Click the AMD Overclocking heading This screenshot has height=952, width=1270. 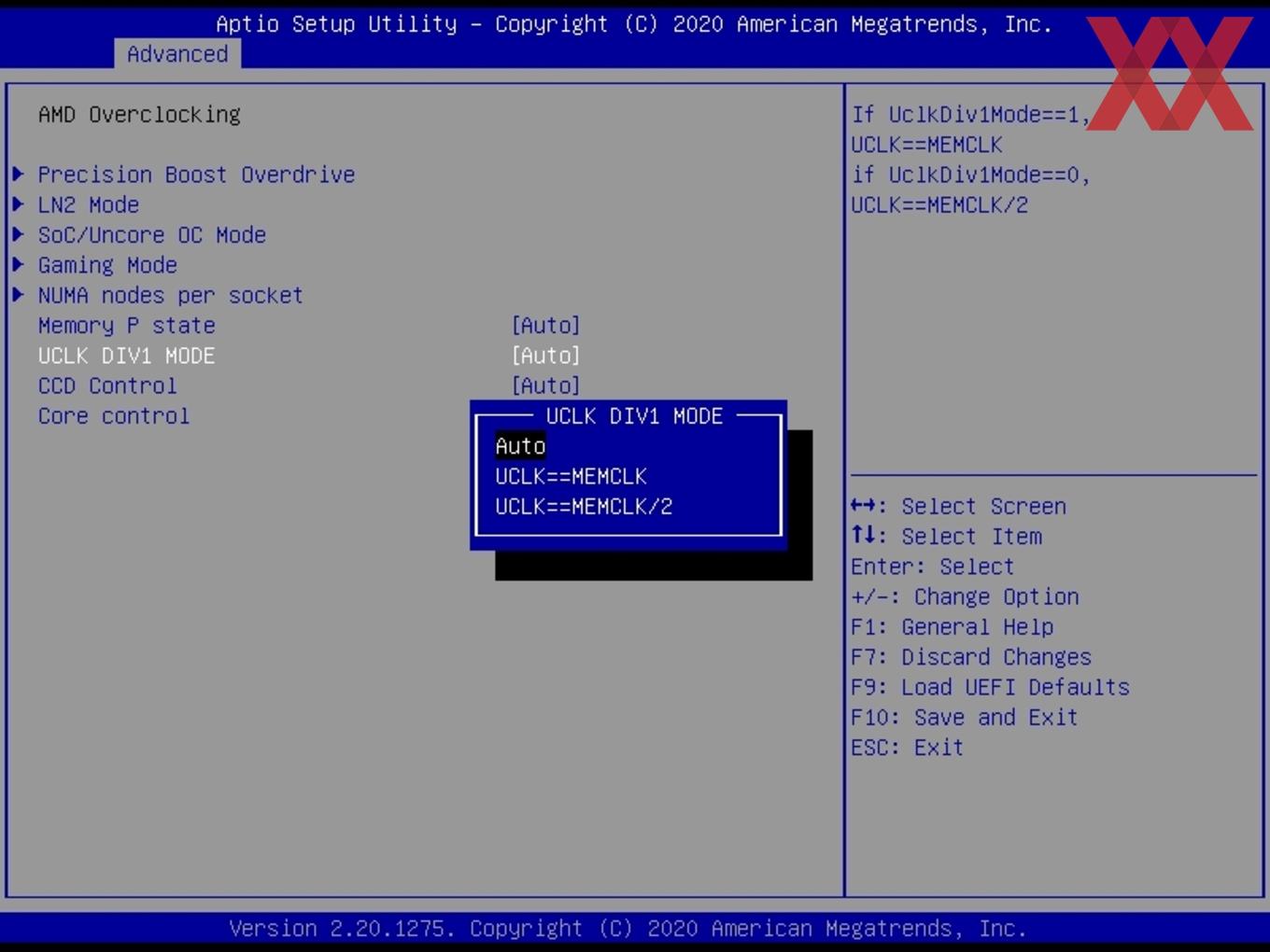tap(139, 115)
